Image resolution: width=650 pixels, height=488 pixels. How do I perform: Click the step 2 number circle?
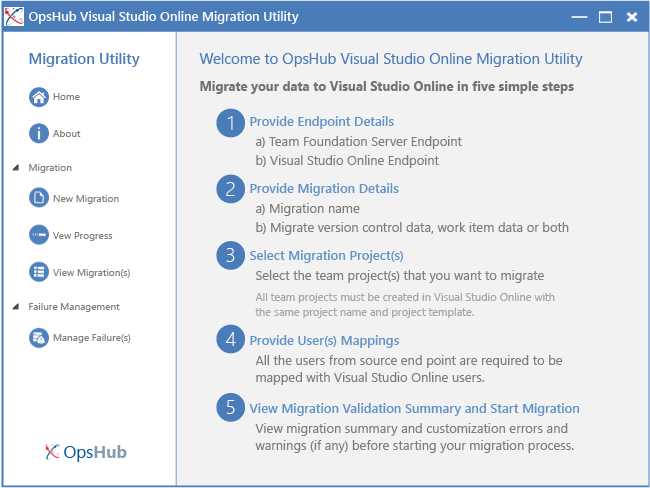click(230, 189)
